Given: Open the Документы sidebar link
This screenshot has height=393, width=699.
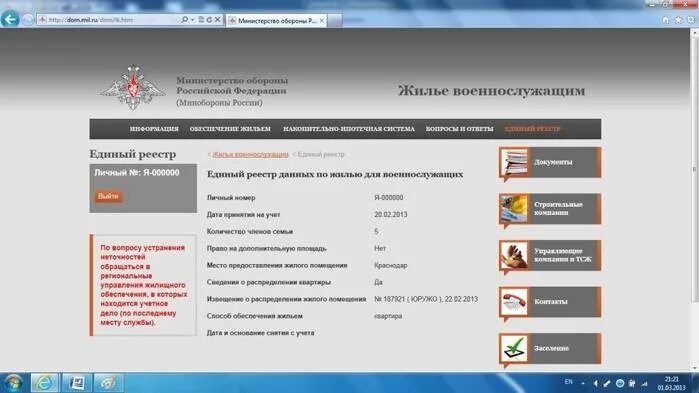Looking at the screenshot, I should (553, 162).
